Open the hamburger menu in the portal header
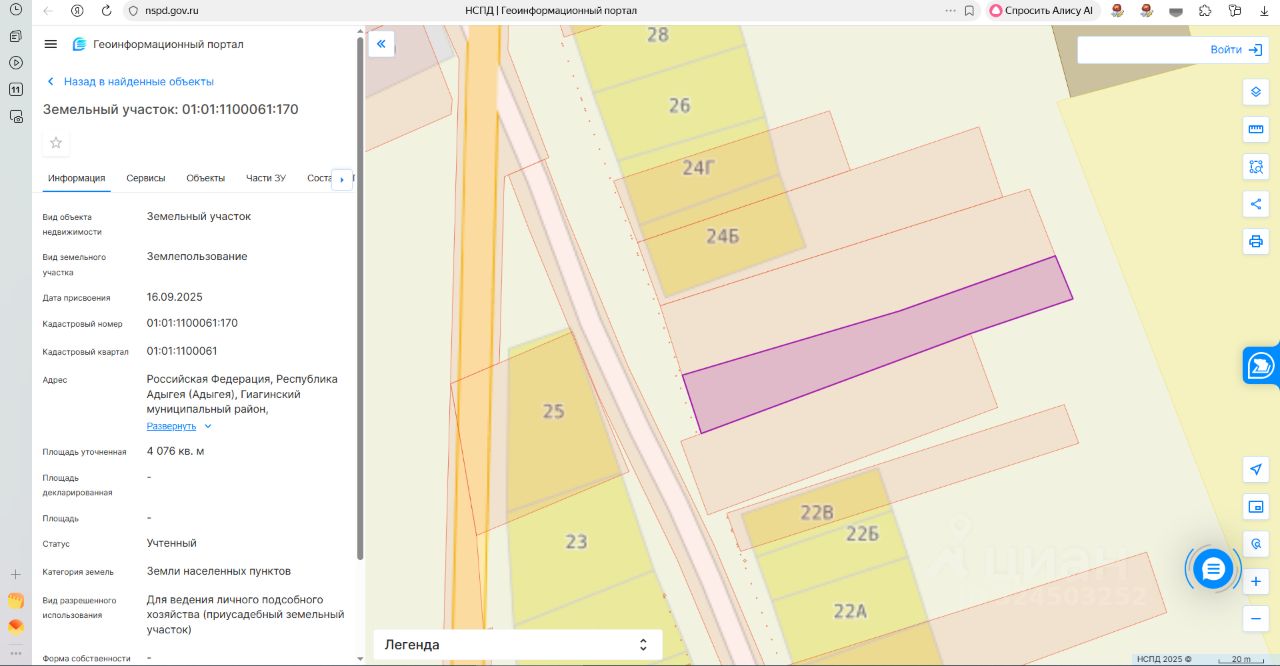Screen dimensions: 1280x666 coord(51,44)
